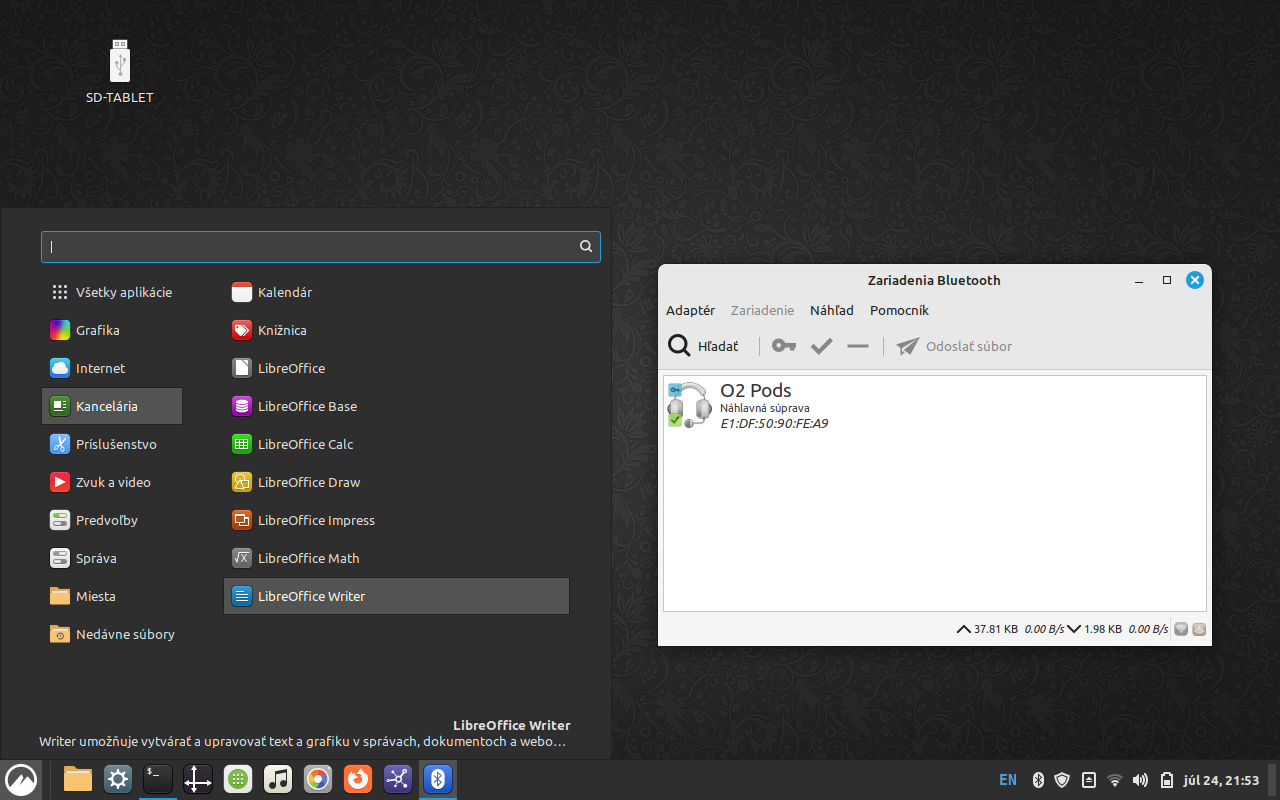This screenshot has height=800, width=1280.
Task: Click the volume speaker tray icon
Action: pos(1141,780)
